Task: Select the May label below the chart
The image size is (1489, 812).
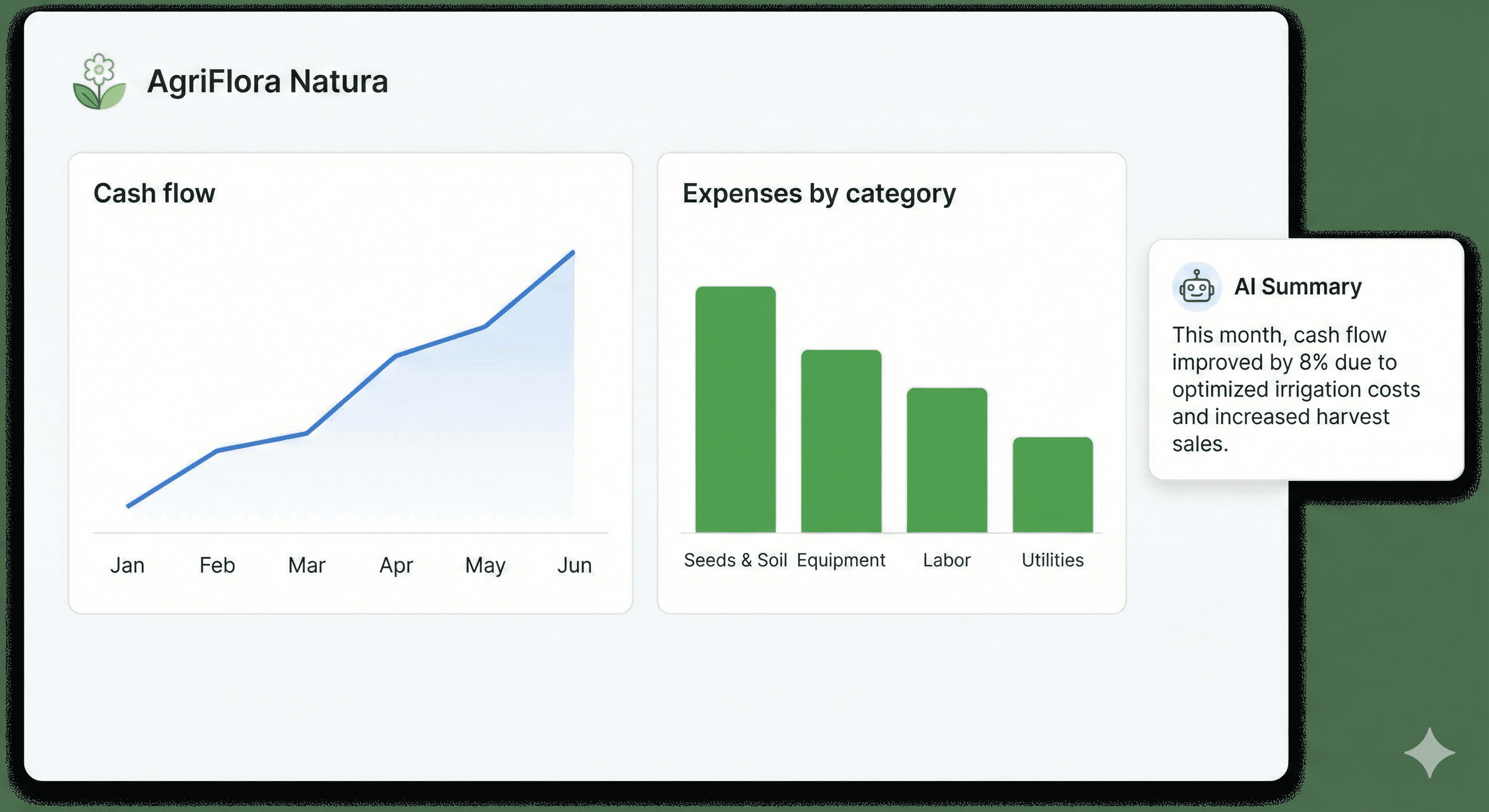Action: [485, 565]
